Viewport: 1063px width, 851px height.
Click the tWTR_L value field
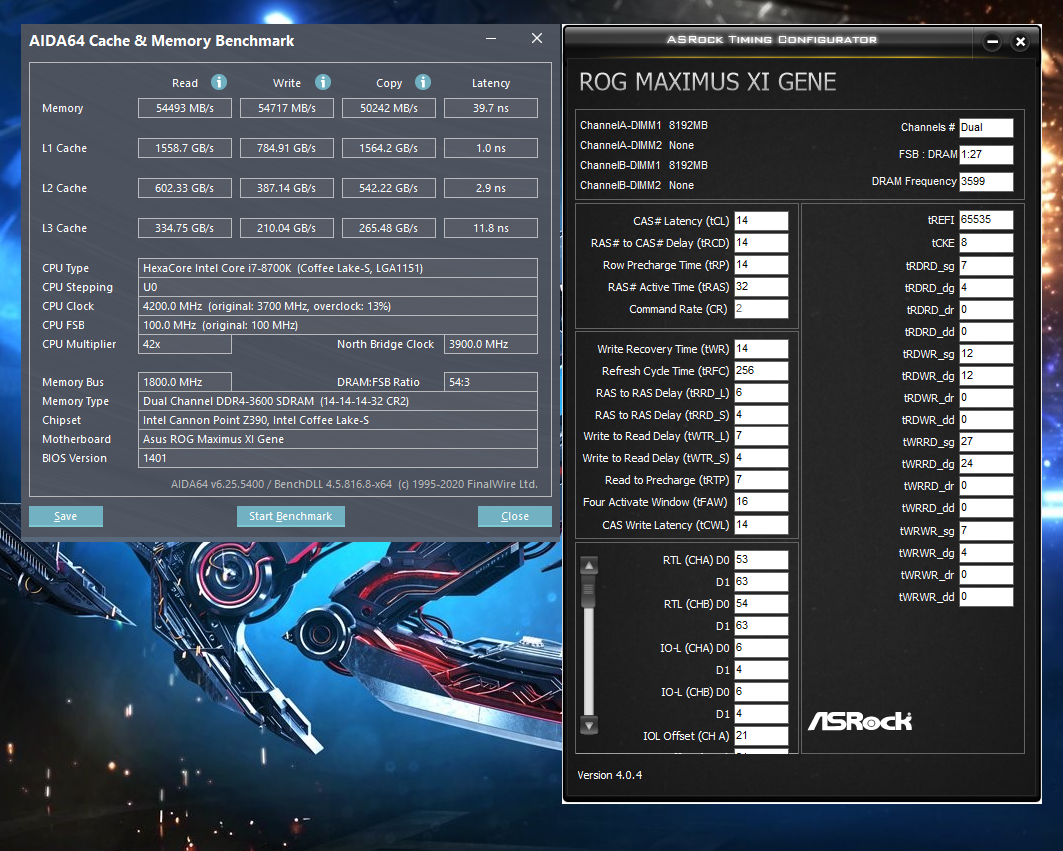click(761, 436)
